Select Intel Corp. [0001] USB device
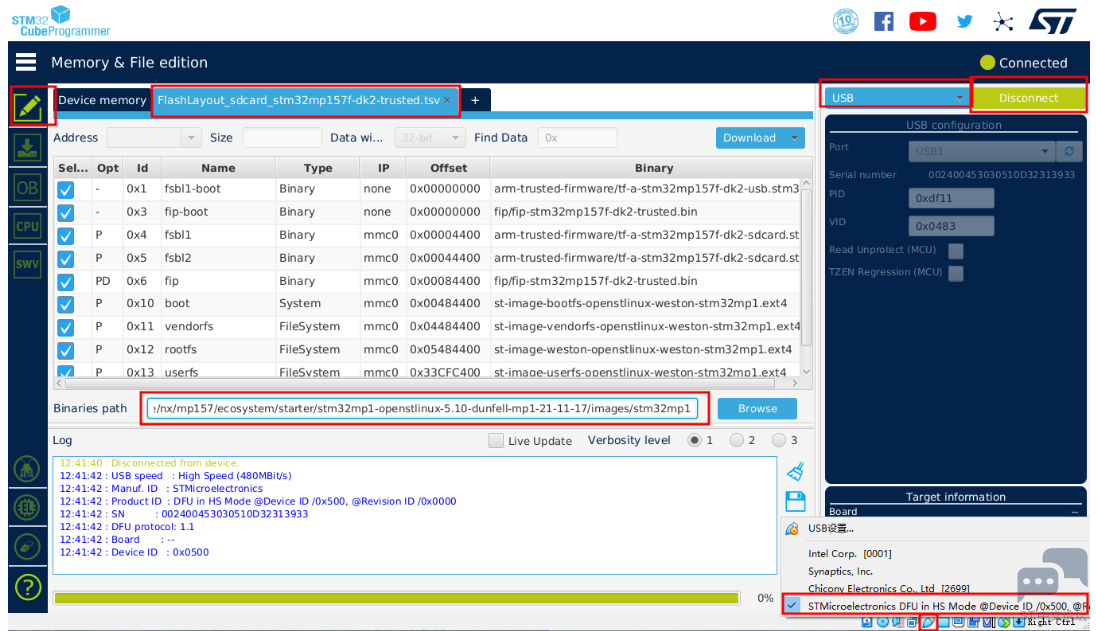 click(x=849, y=553)
